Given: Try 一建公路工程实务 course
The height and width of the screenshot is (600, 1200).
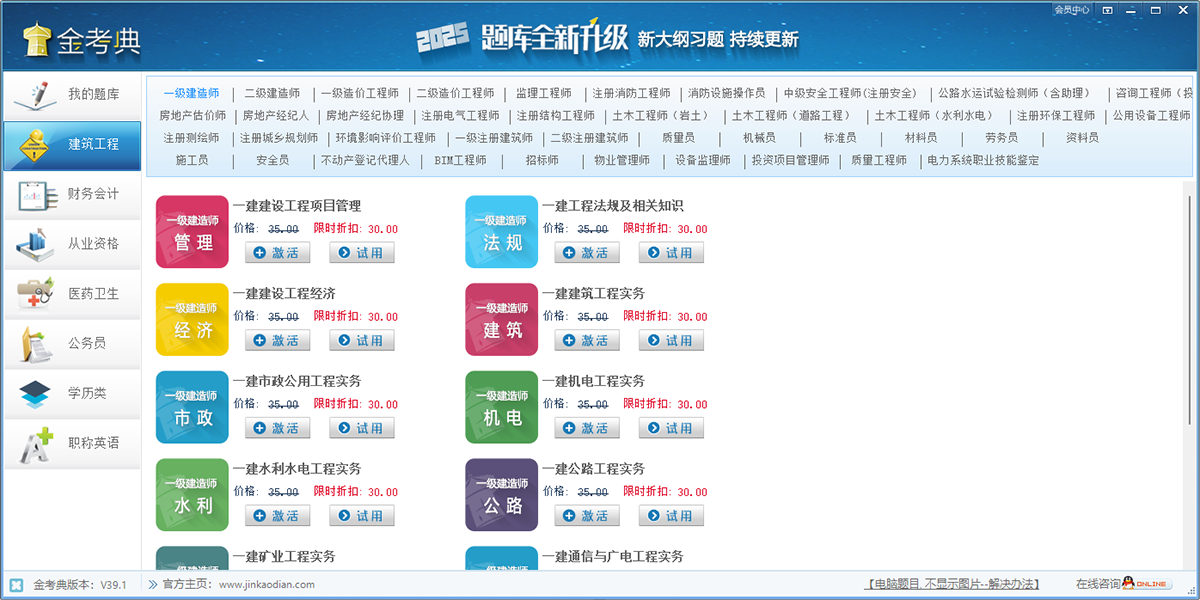Looking at the screenshot, I should tap(671, 515).
